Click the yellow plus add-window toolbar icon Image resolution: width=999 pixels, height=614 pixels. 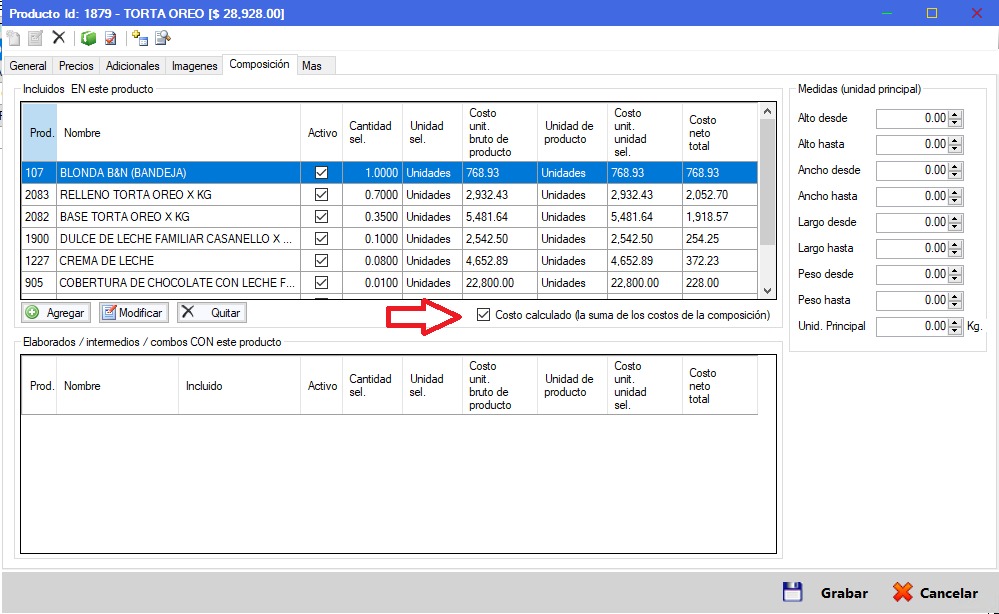coord(140,38)
